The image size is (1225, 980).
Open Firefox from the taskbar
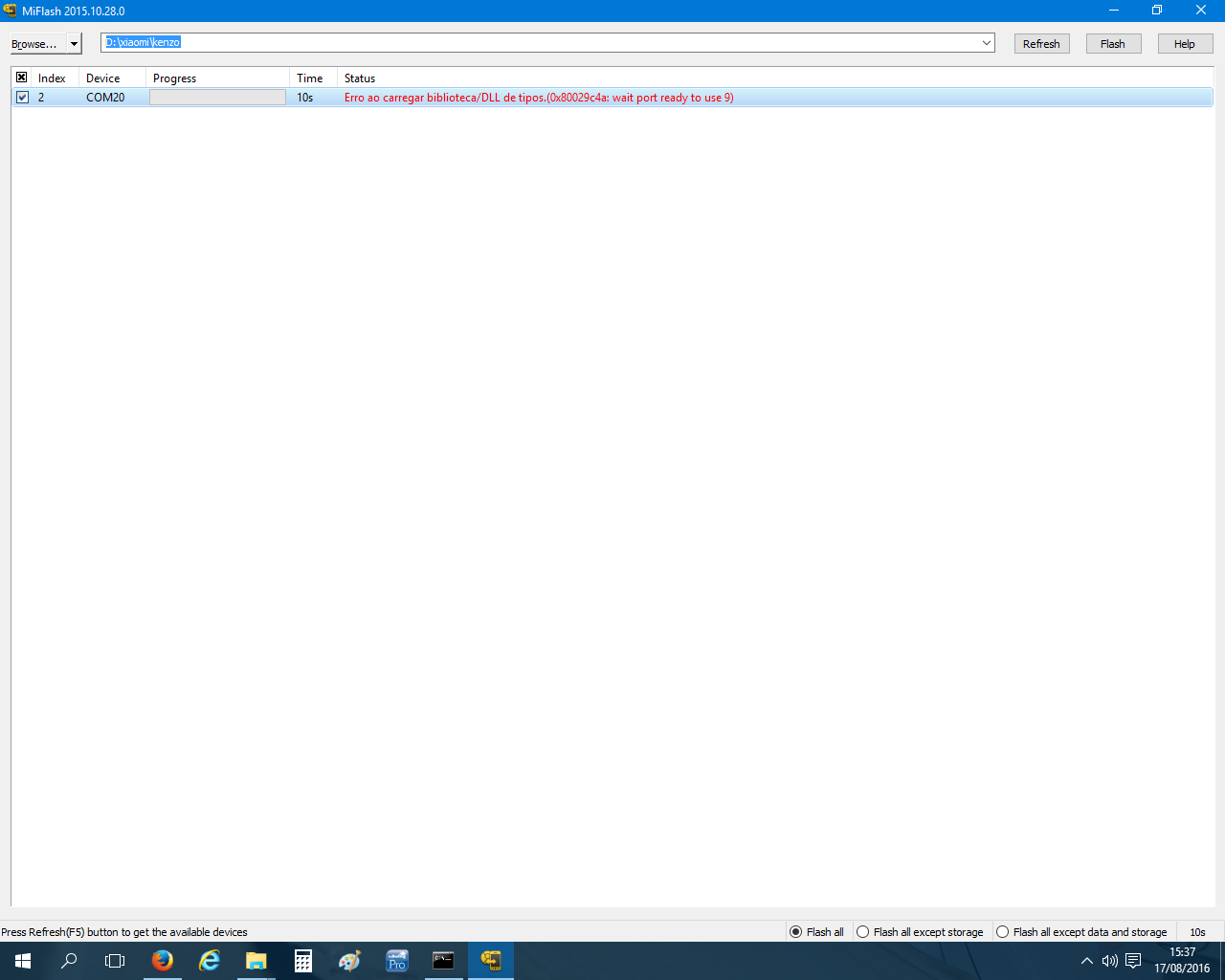163,961
